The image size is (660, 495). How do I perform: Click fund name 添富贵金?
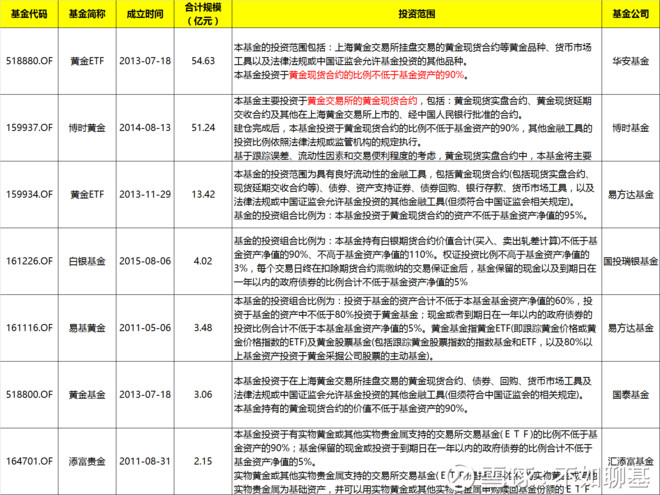pyautogui.click(x=87, y=461)
